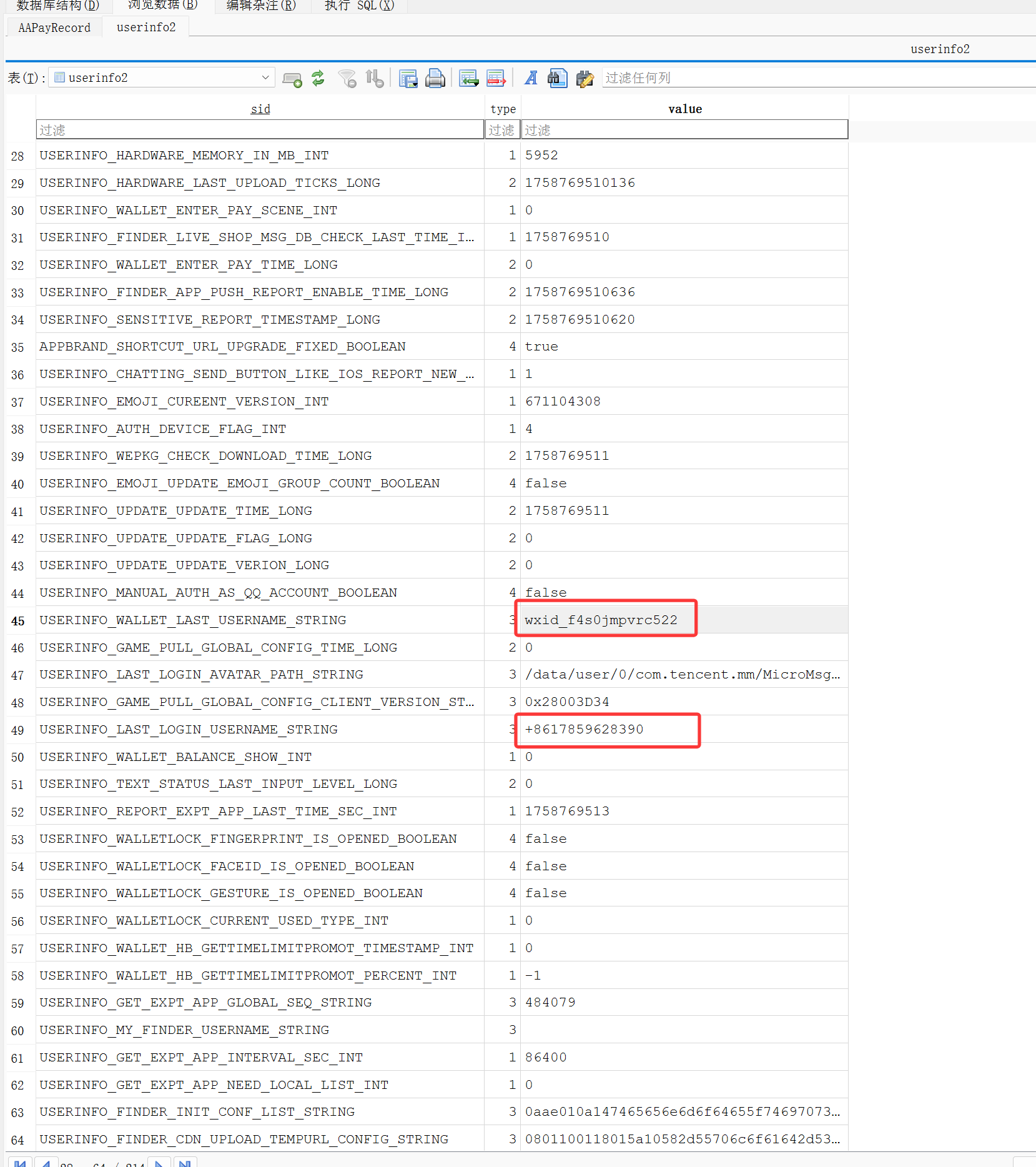This screenshot has width=1036, height=1167.
Task: Print the table using the printer icon
Action: pyautogui.click(x=435, y=79)
